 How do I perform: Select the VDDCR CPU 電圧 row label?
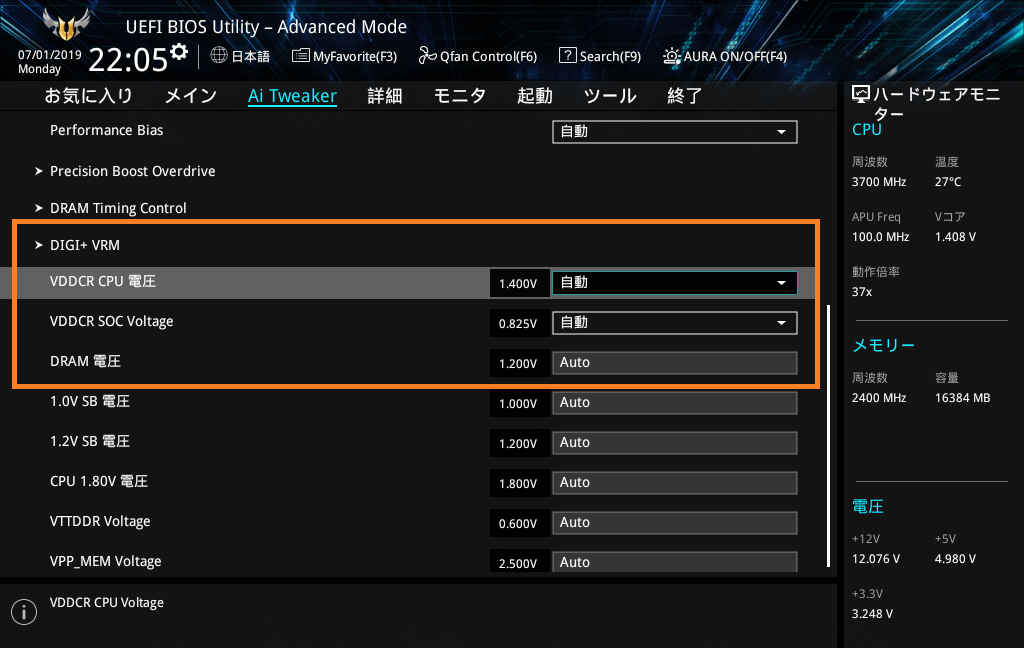click(103, 282)
